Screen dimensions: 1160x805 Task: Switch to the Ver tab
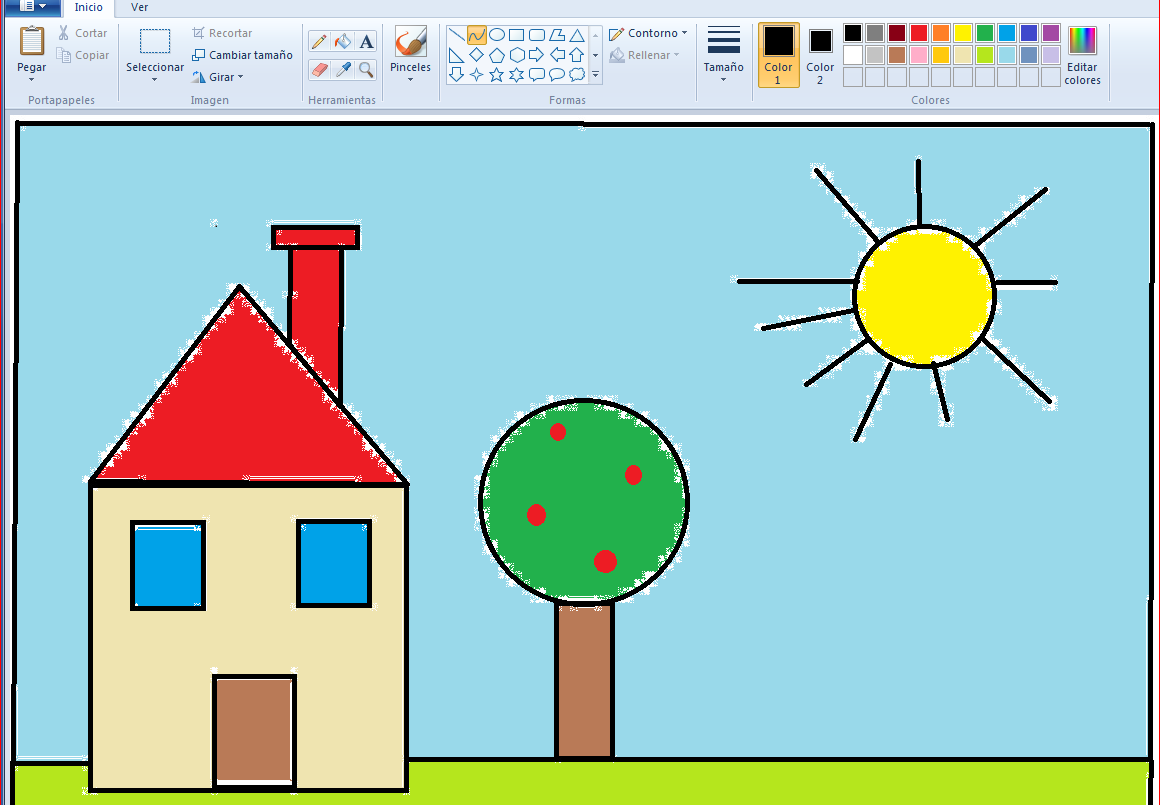coord(138,8)
